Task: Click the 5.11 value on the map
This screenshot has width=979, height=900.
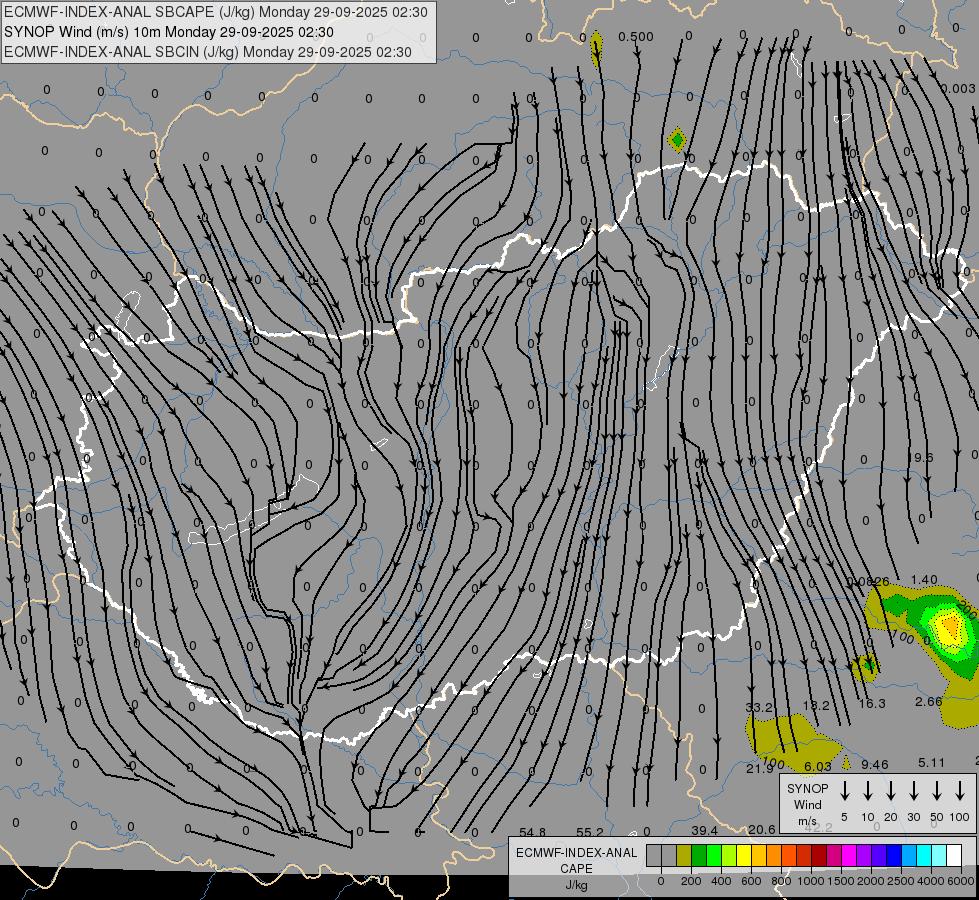Action: [932, 763]
